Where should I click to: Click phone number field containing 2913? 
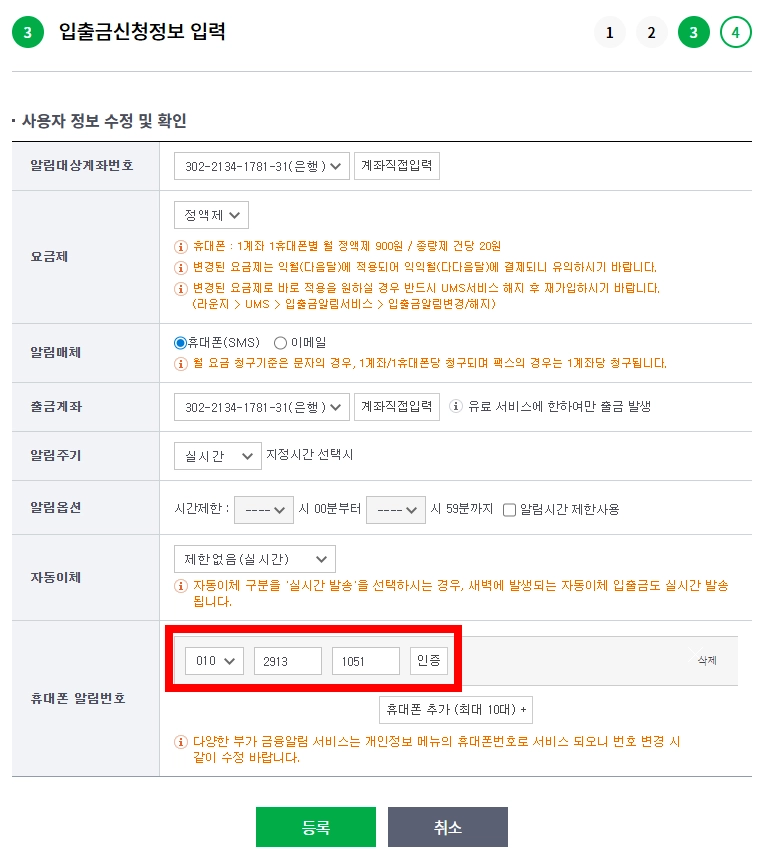coord(287,661)
